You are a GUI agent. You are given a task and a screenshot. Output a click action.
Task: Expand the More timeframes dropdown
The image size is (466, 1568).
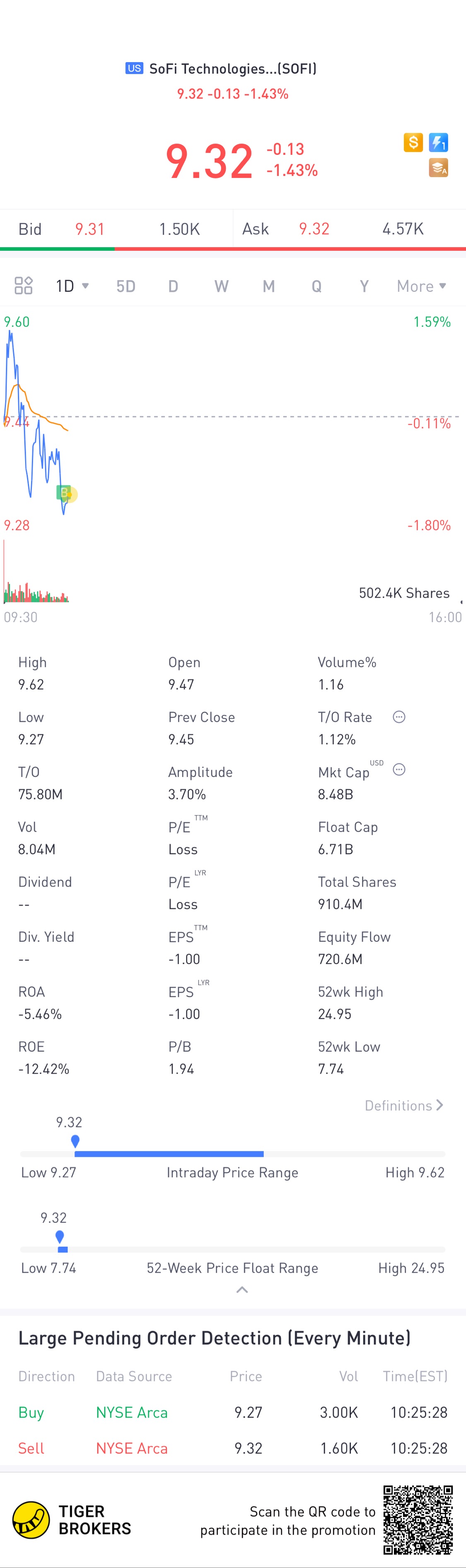[422, 286]
